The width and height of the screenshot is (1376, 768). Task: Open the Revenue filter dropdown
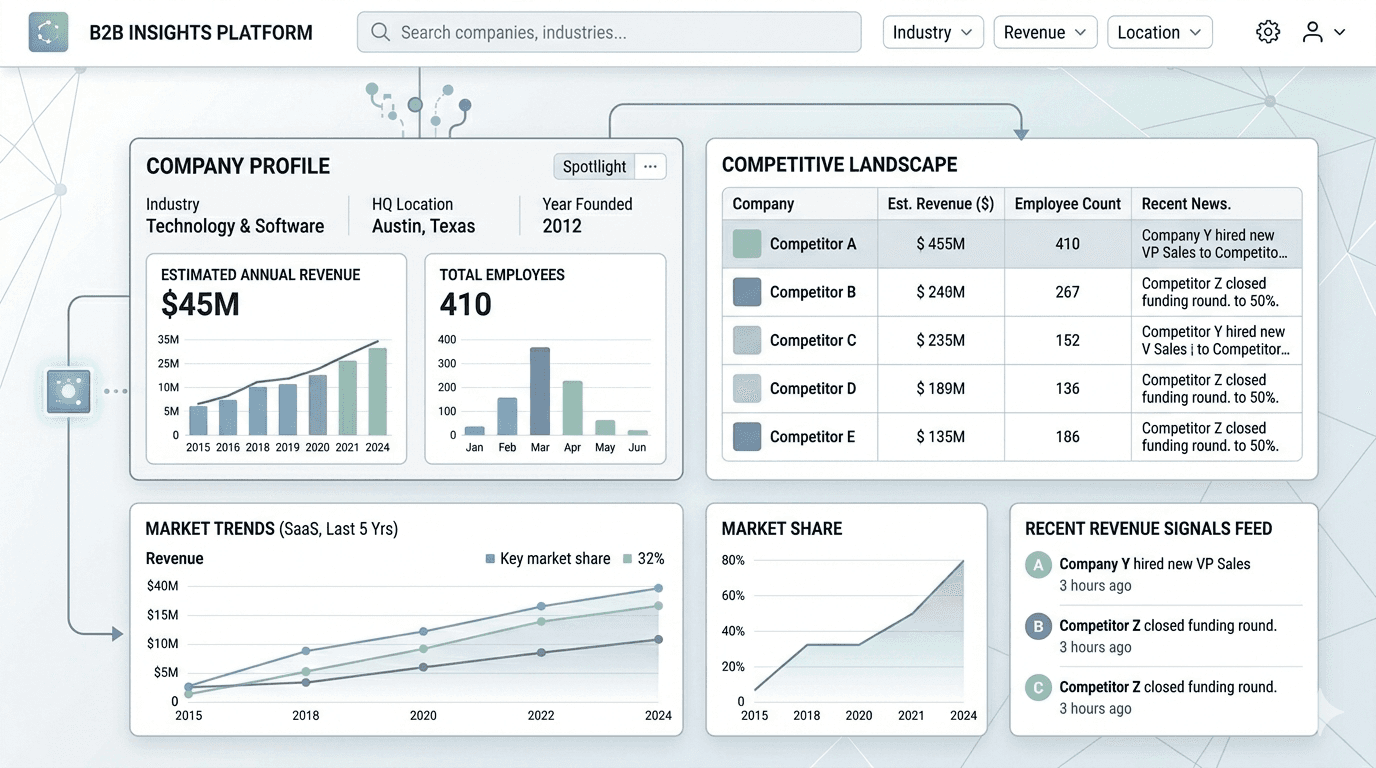[x=1045, y=32]
